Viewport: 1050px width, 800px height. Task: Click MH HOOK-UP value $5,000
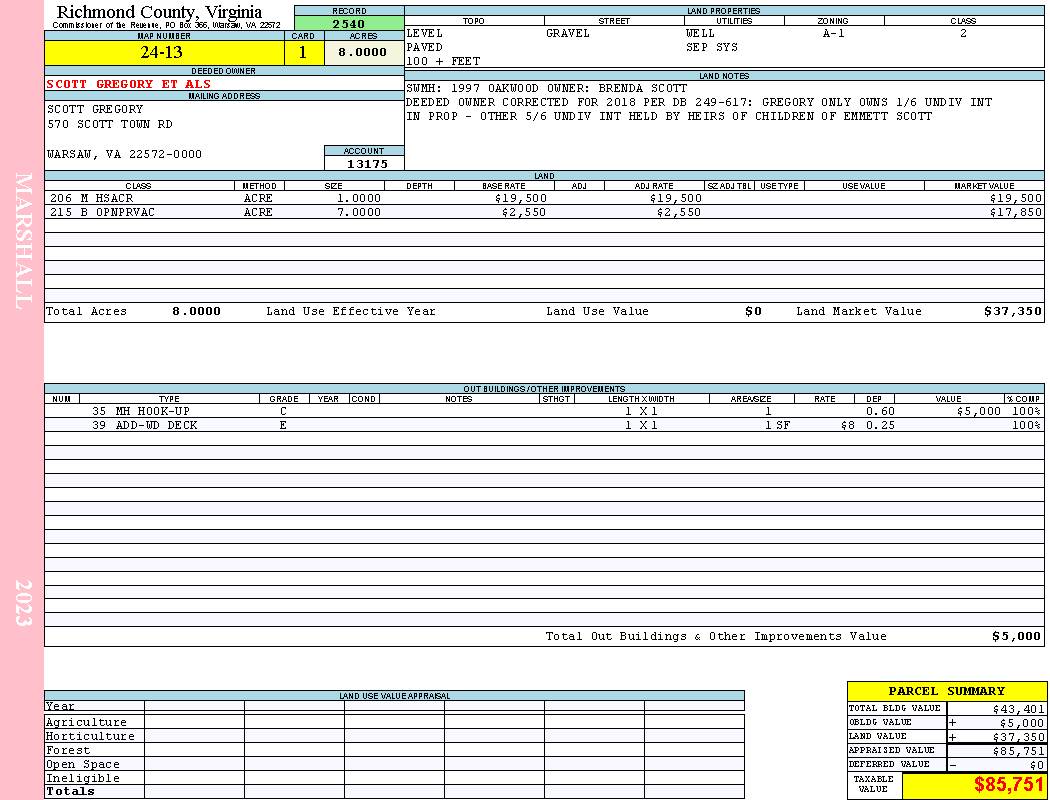979,411
